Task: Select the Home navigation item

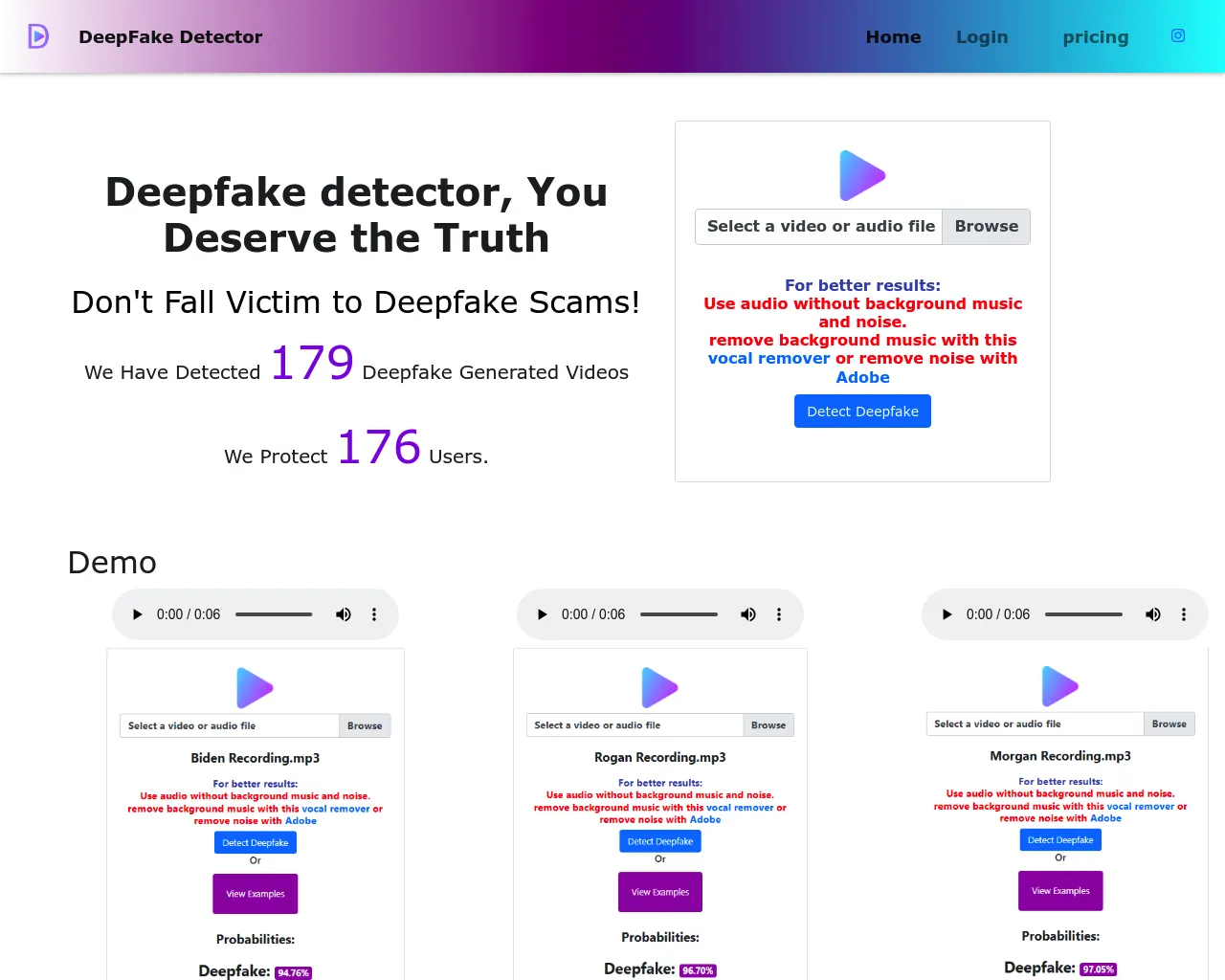Action: 893,36
